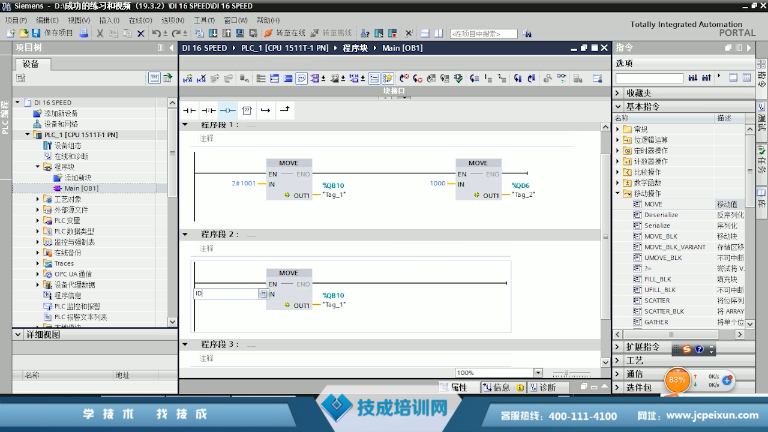Image resolution: width=768 pixels, height=432 pixels.
Task: Click the Delete network icon in editor toolbar
Action: click(201, 78)
